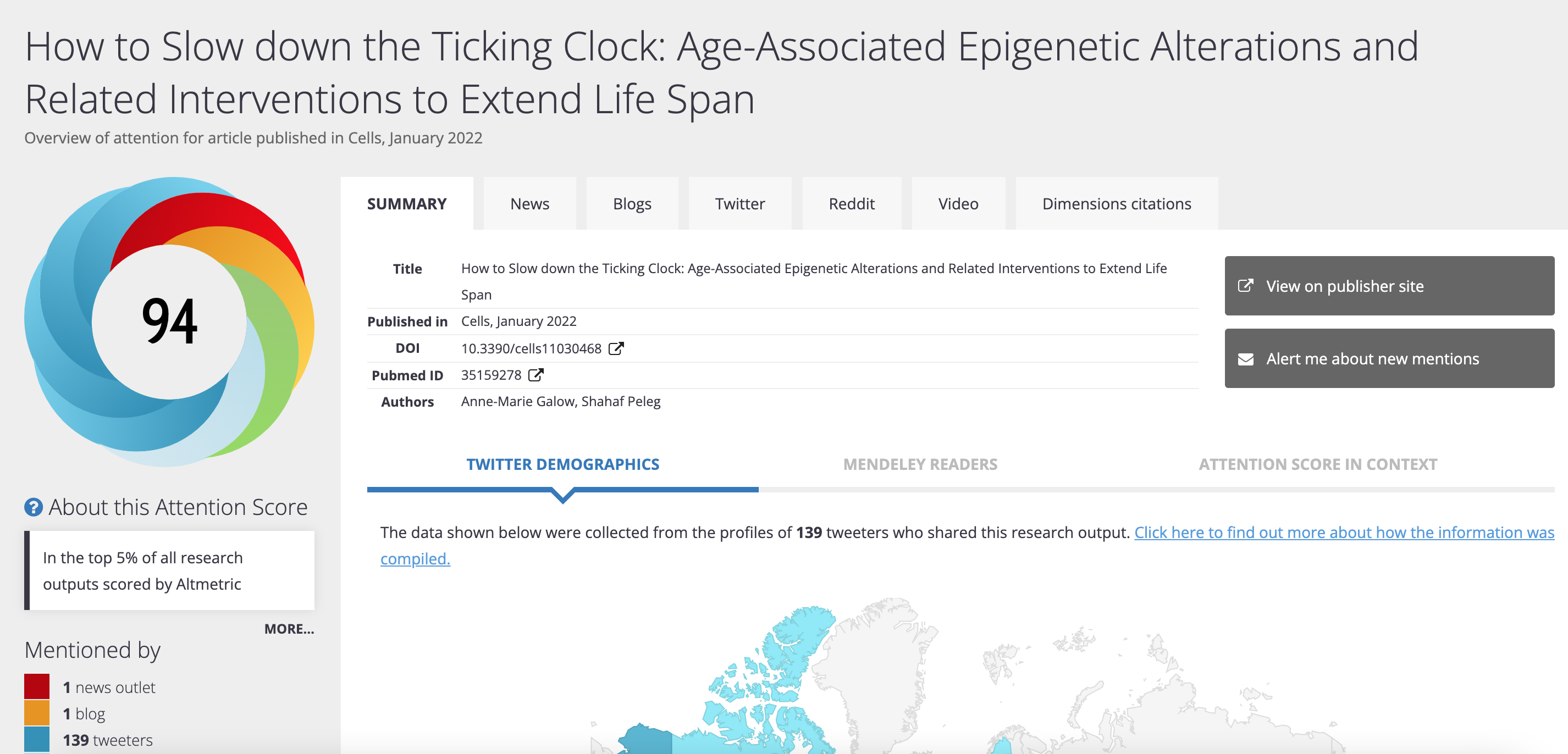Click the external-link icon on publisher button
The height and width of the screenshot is (754, 1568).
click(x=1245, y=286)
